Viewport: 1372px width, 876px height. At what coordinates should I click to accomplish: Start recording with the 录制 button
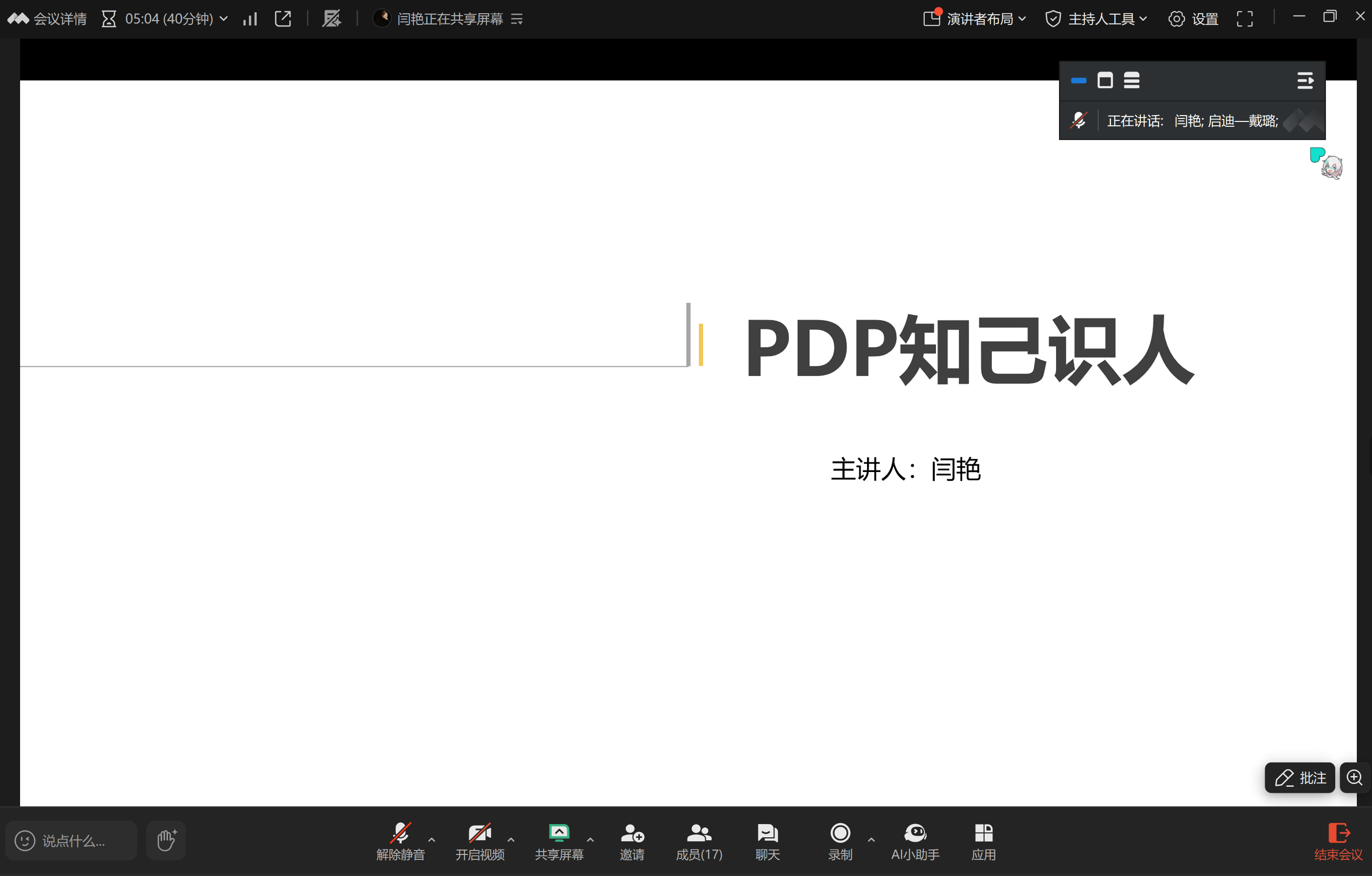pos(840,840)
